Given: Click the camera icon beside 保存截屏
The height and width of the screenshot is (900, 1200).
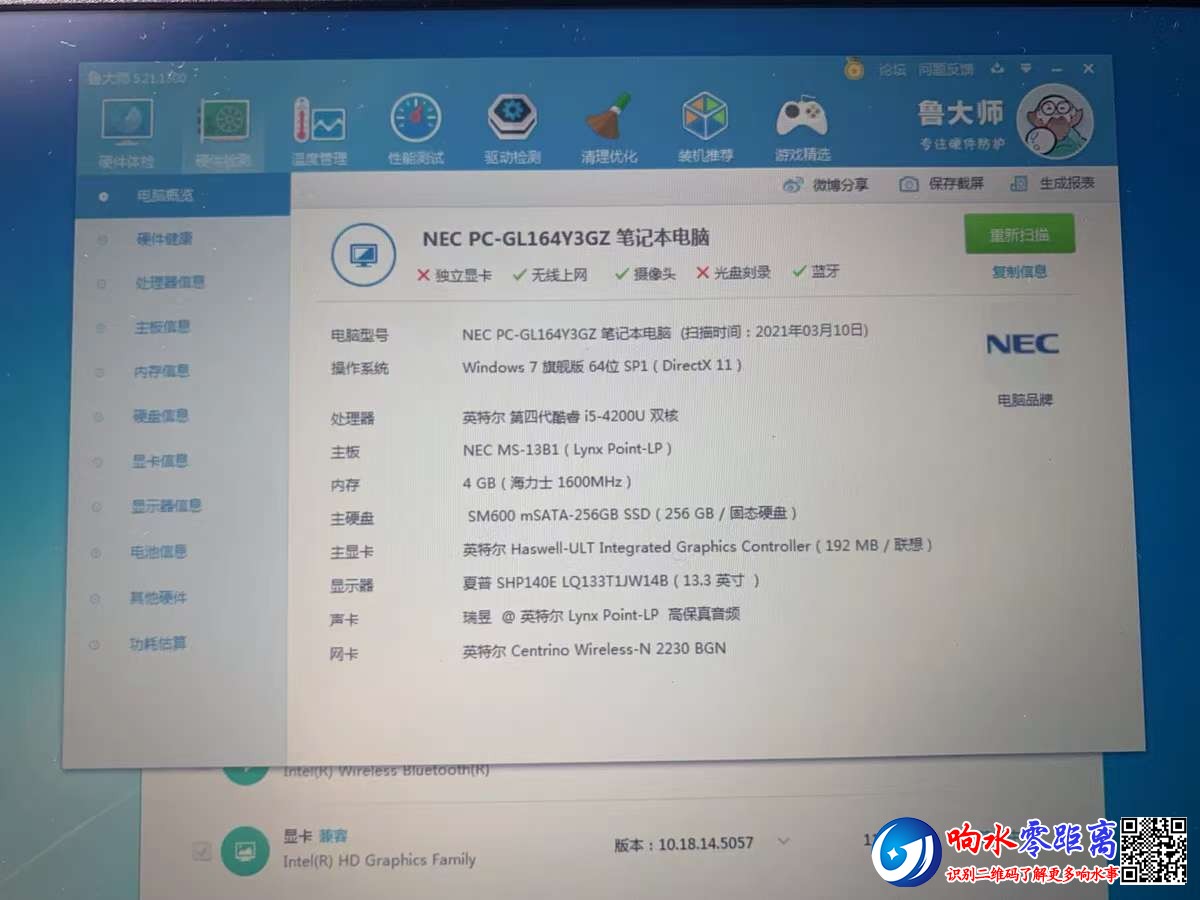Looking at the screenshot, I should [x=909, y=184].
